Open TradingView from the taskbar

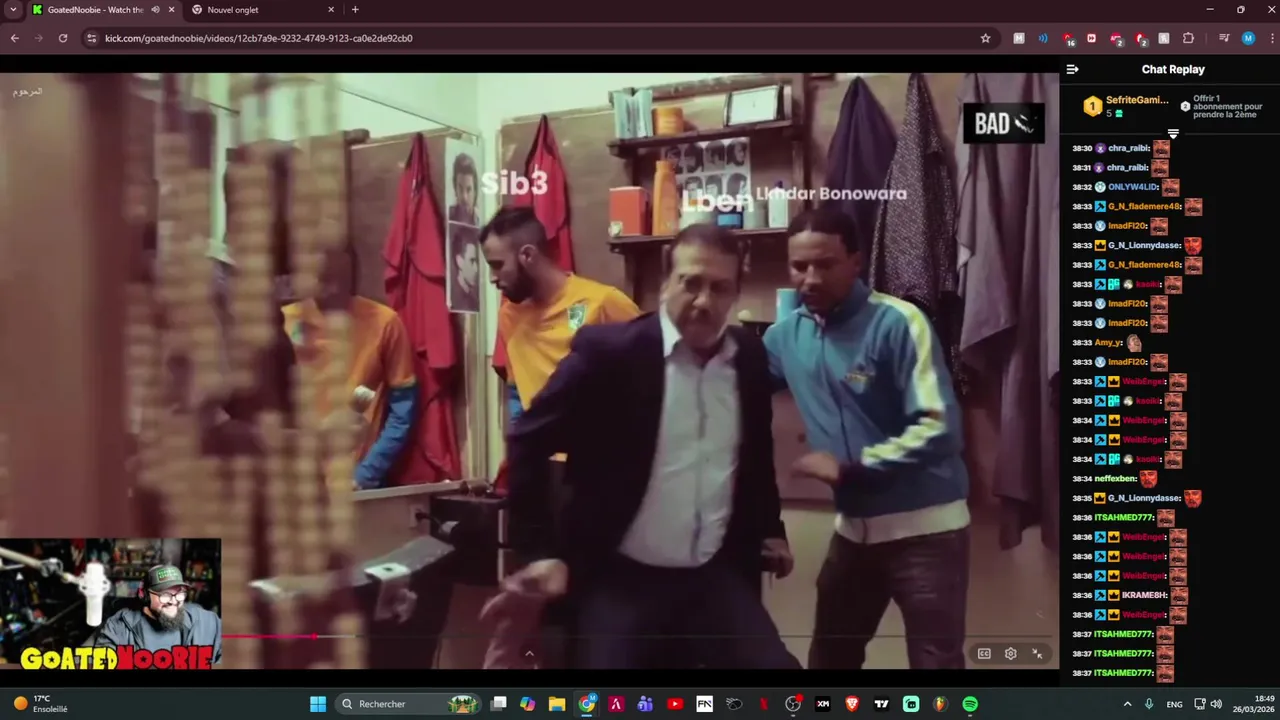[x=882, y=704]
